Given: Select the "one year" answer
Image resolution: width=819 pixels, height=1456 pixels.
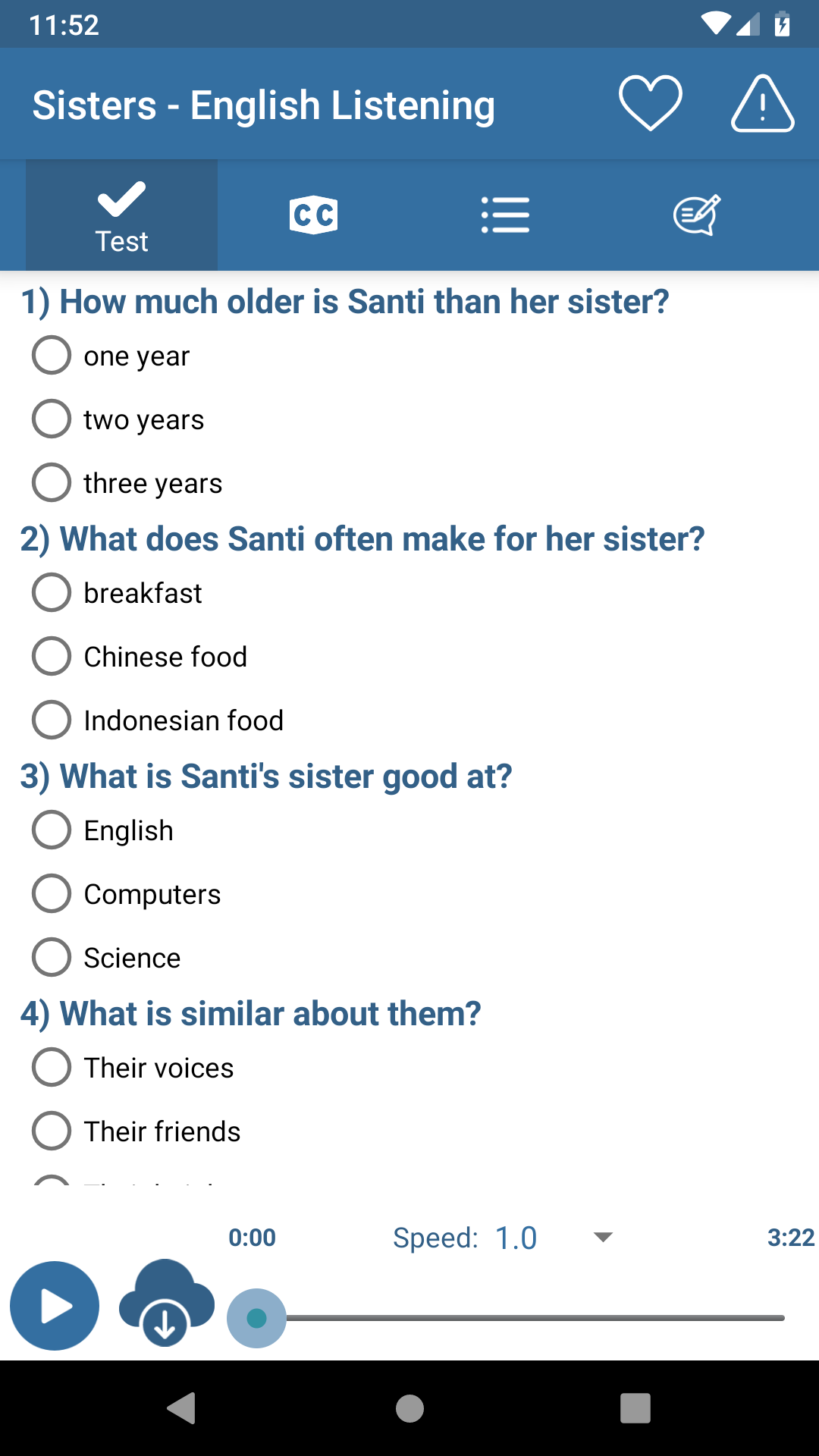Looking at the screenshot, I should pyautogui.click(x=52, y=355).
